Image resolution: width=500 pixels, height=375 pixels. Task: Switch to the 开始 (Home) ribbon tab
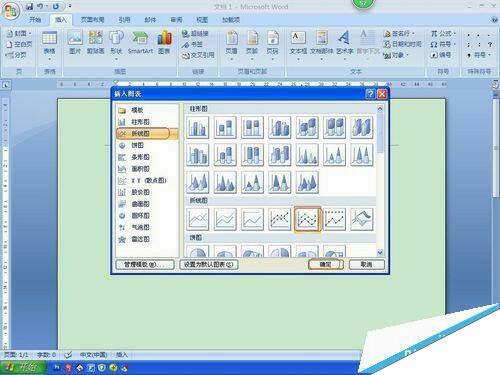point(35,20)
